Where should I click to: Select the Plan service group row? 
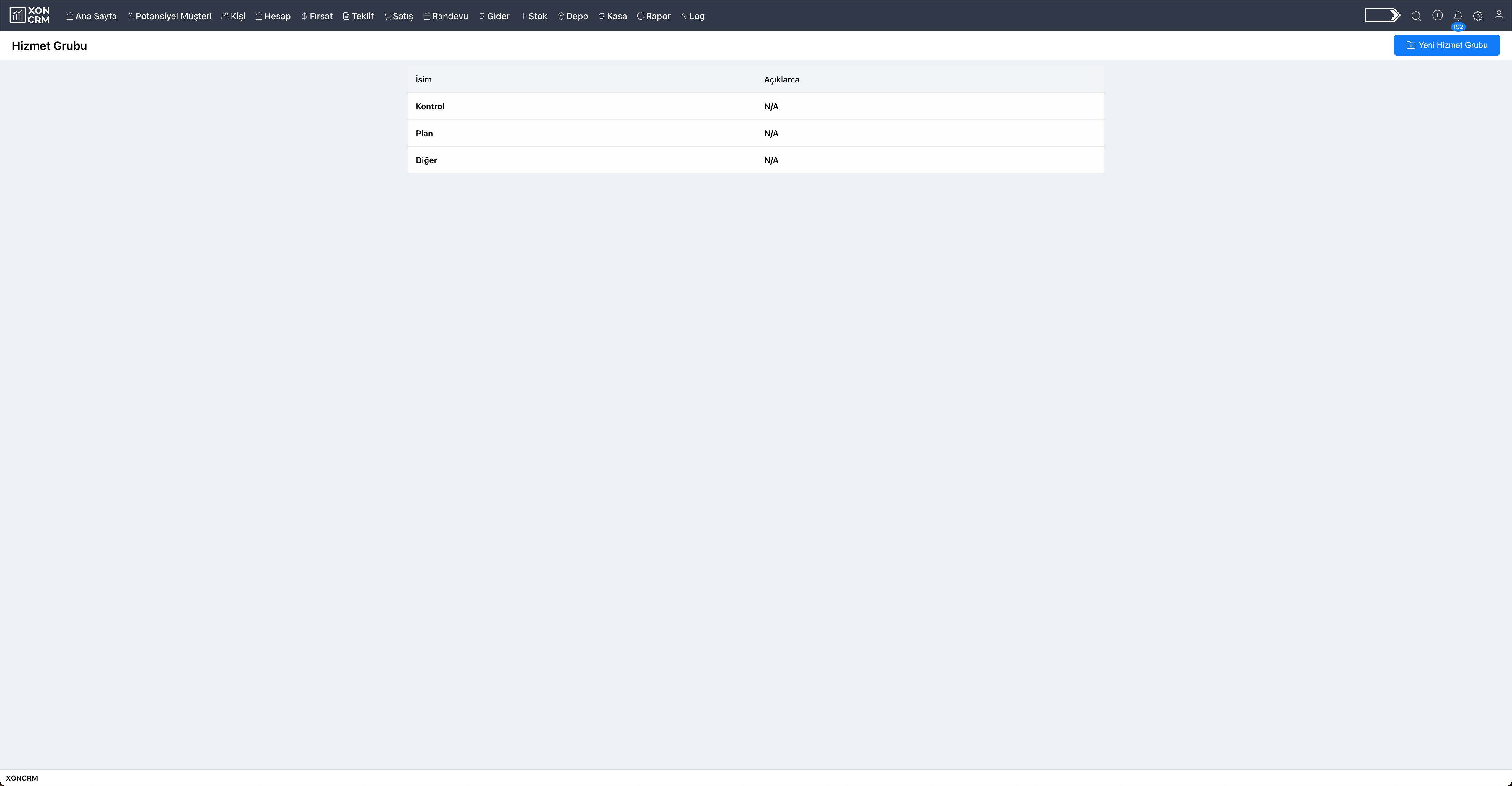pos(755,133)
